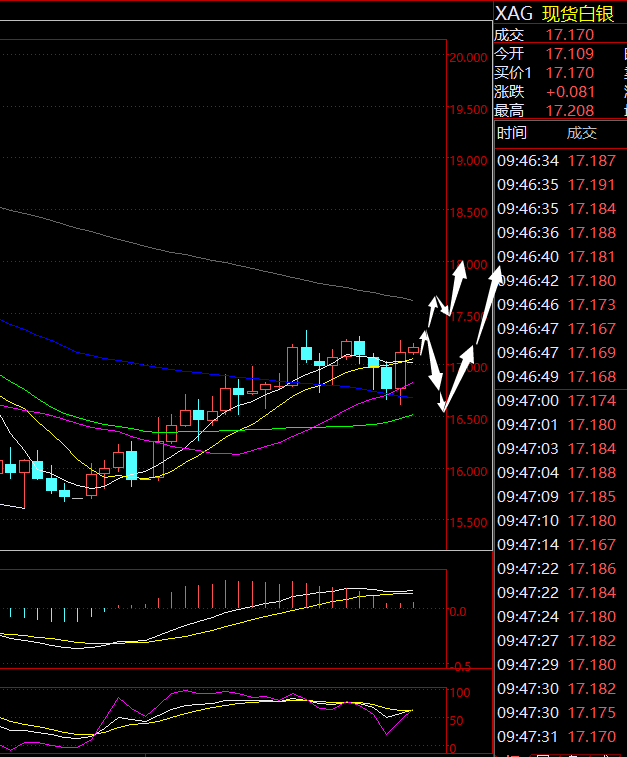Select the 09:46:36 tick row
This screenshot has height=757, width=627.
pyautogui.click(x=557, y=233)
